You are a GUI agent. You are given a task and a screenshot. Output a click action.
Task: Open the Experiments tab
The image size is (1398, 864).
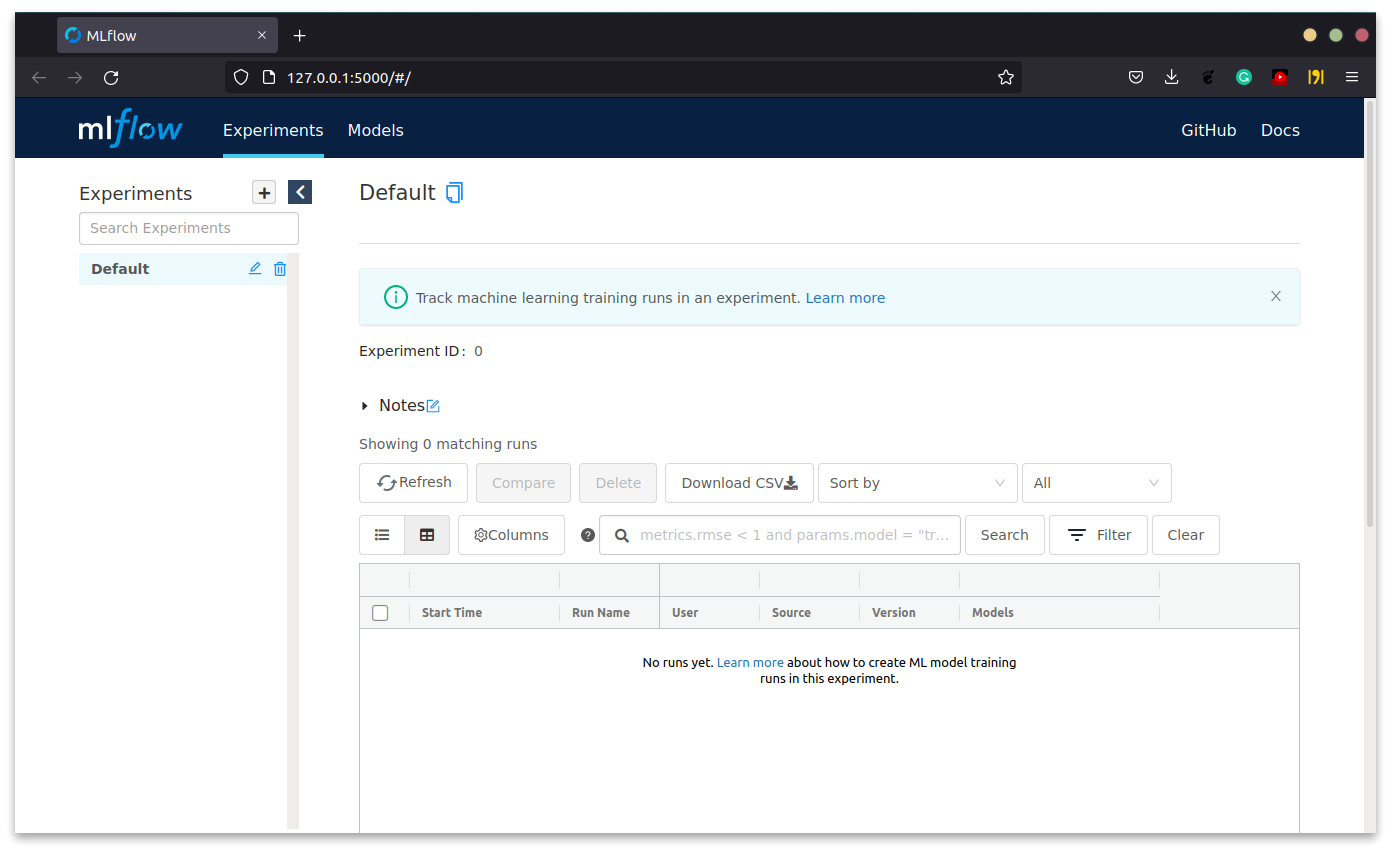273,130
